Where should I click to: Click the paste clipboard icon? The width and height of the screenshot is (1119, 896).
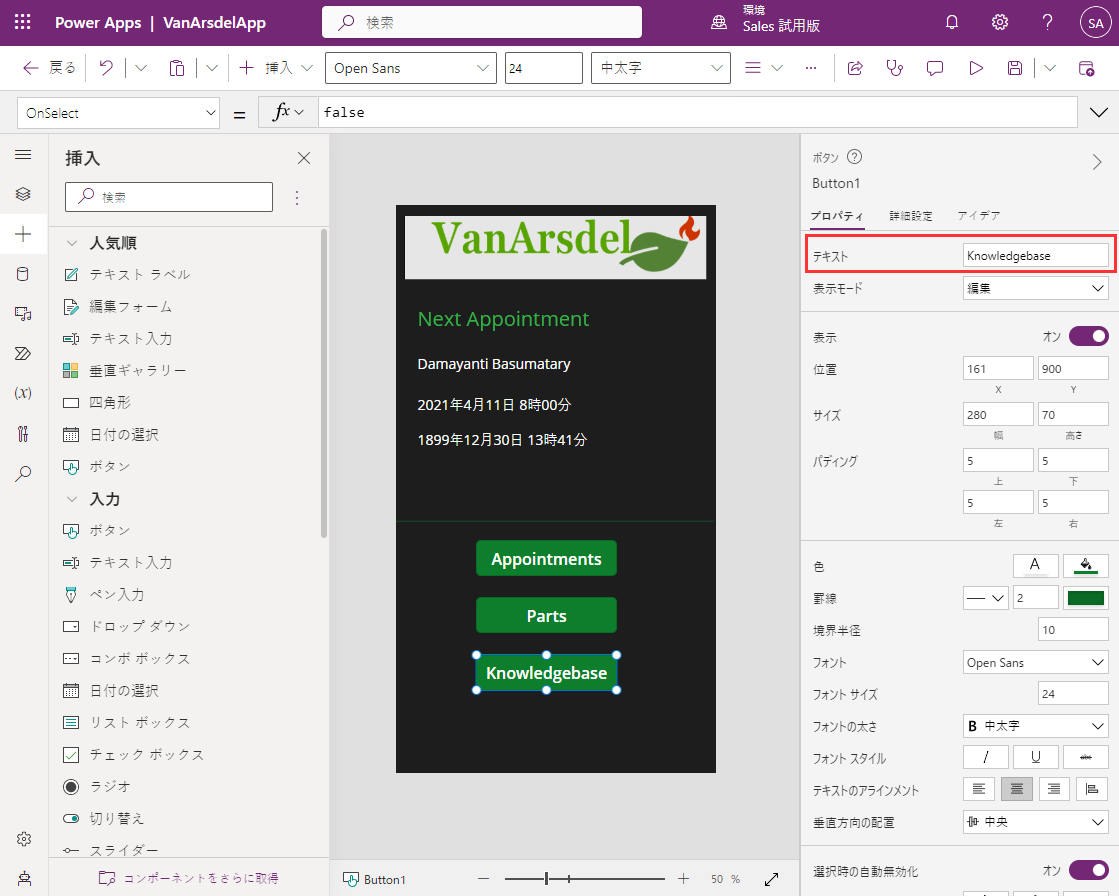[176, 68]
